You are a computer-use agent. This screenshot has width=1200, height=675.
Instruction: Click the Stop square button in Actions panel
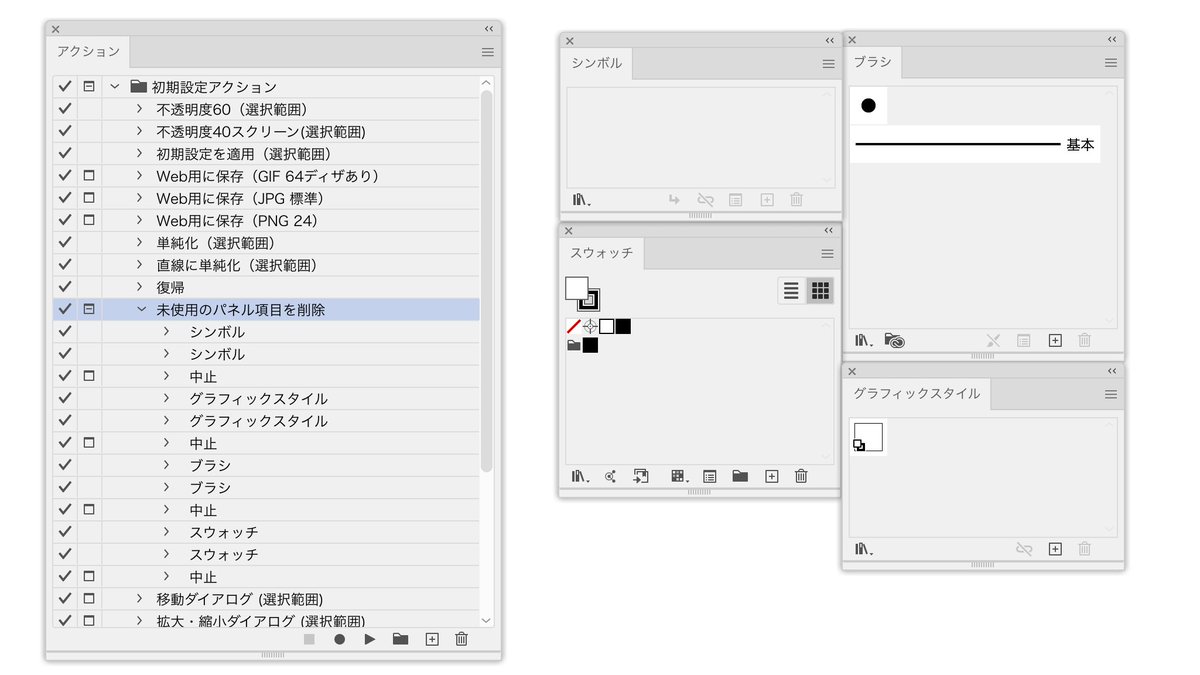pos(309,639)
